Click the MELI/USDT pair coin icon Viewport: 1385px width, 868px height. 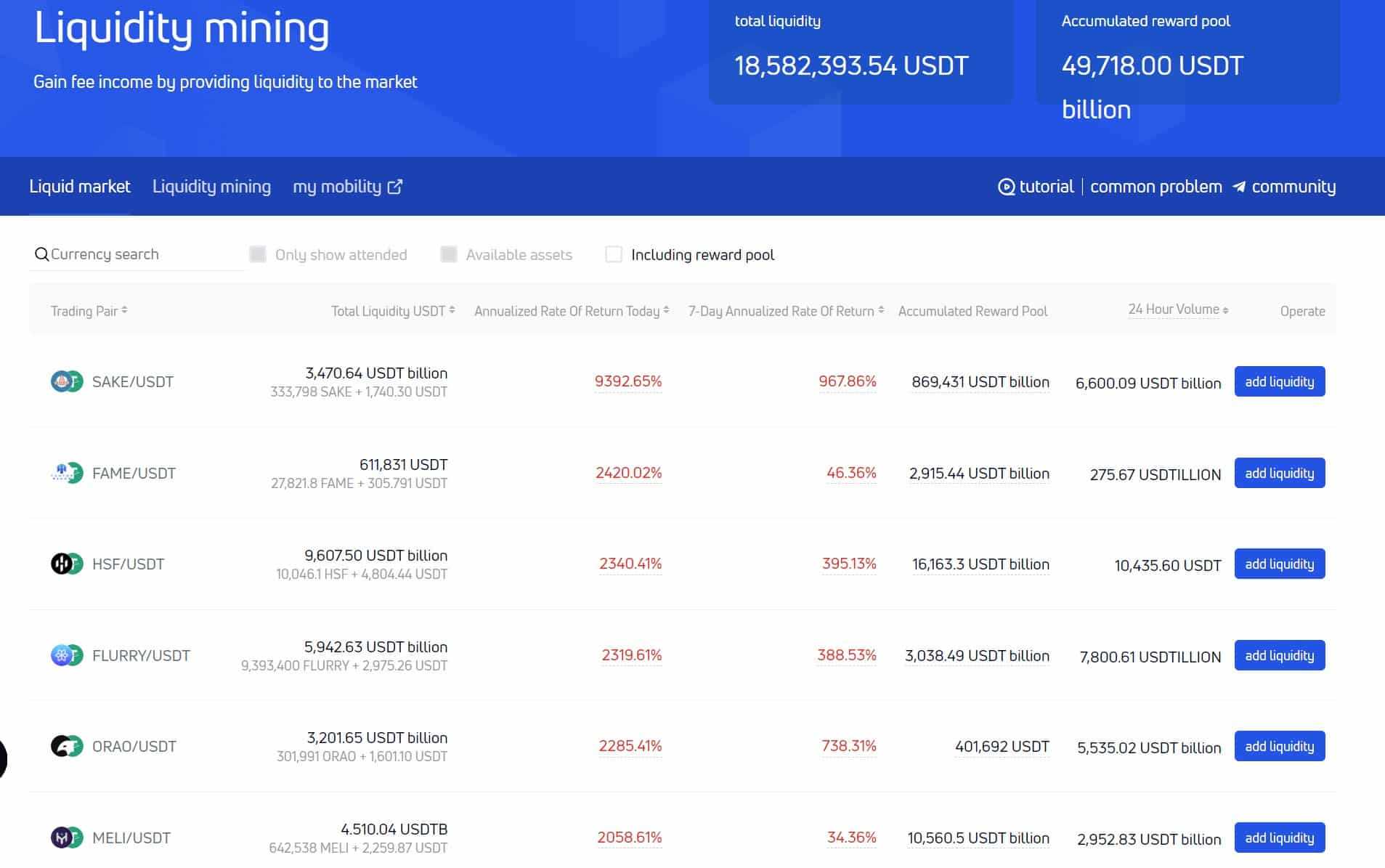[67, 837]
